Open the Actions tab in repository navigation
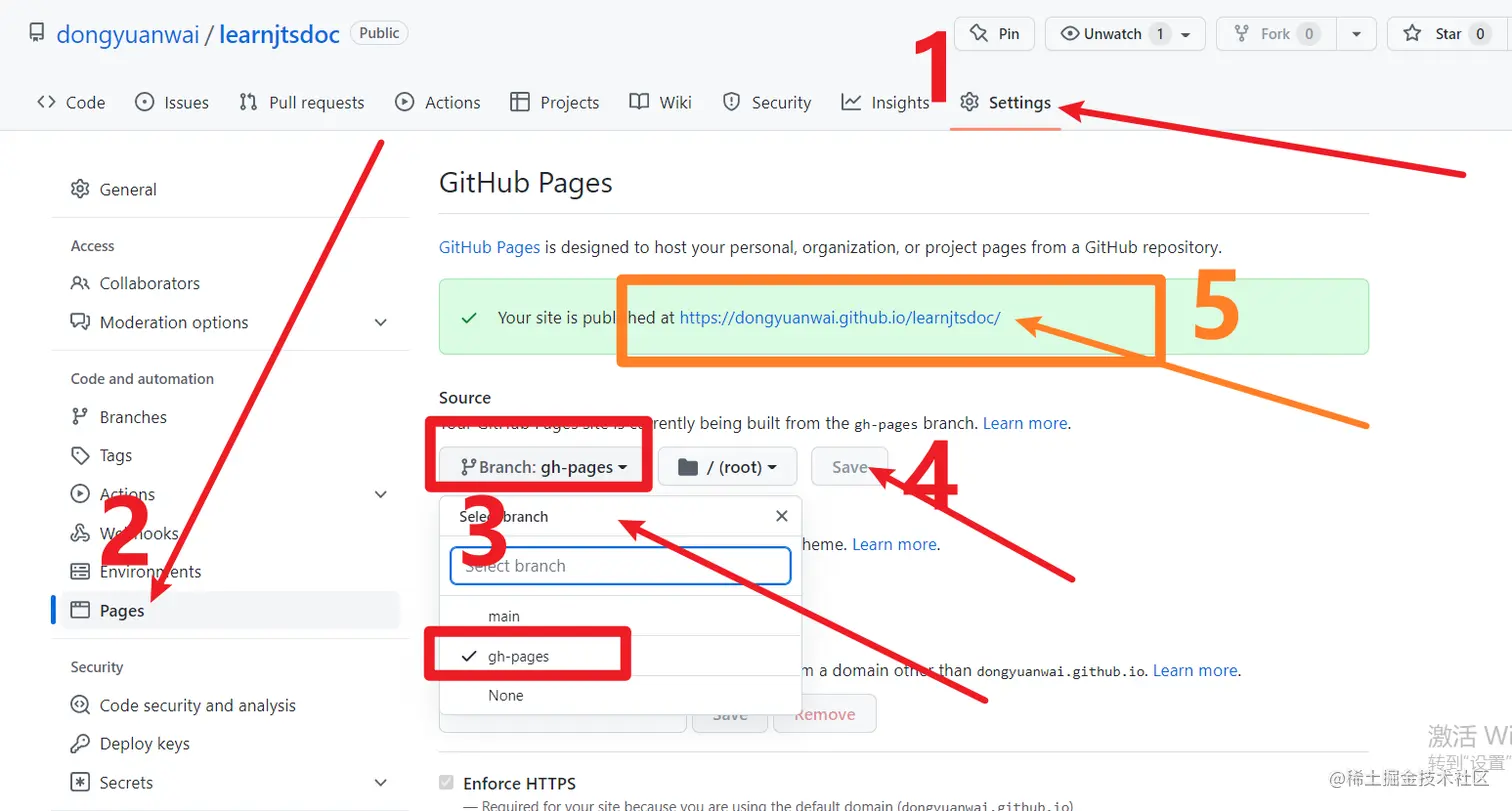This screenshot has width=1512, height=811. coord(438,102)
